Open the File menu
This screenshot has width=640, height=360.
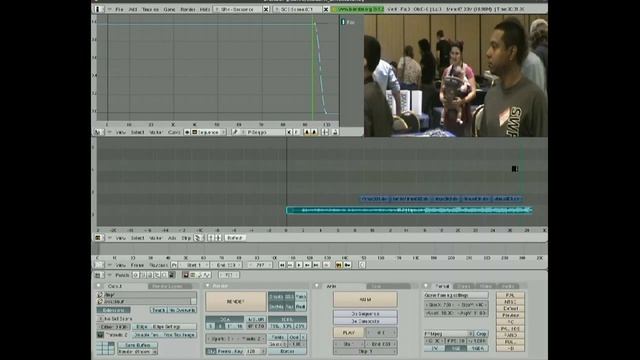(x=120, y=9)
